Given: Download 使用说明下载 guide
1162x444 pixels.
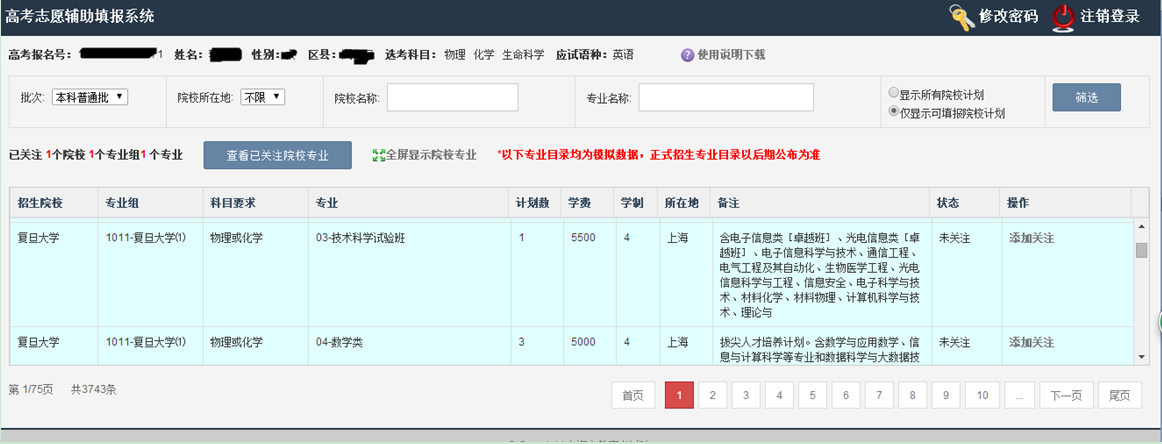Looking at the screenshot, I should click(x=730, y=55).
